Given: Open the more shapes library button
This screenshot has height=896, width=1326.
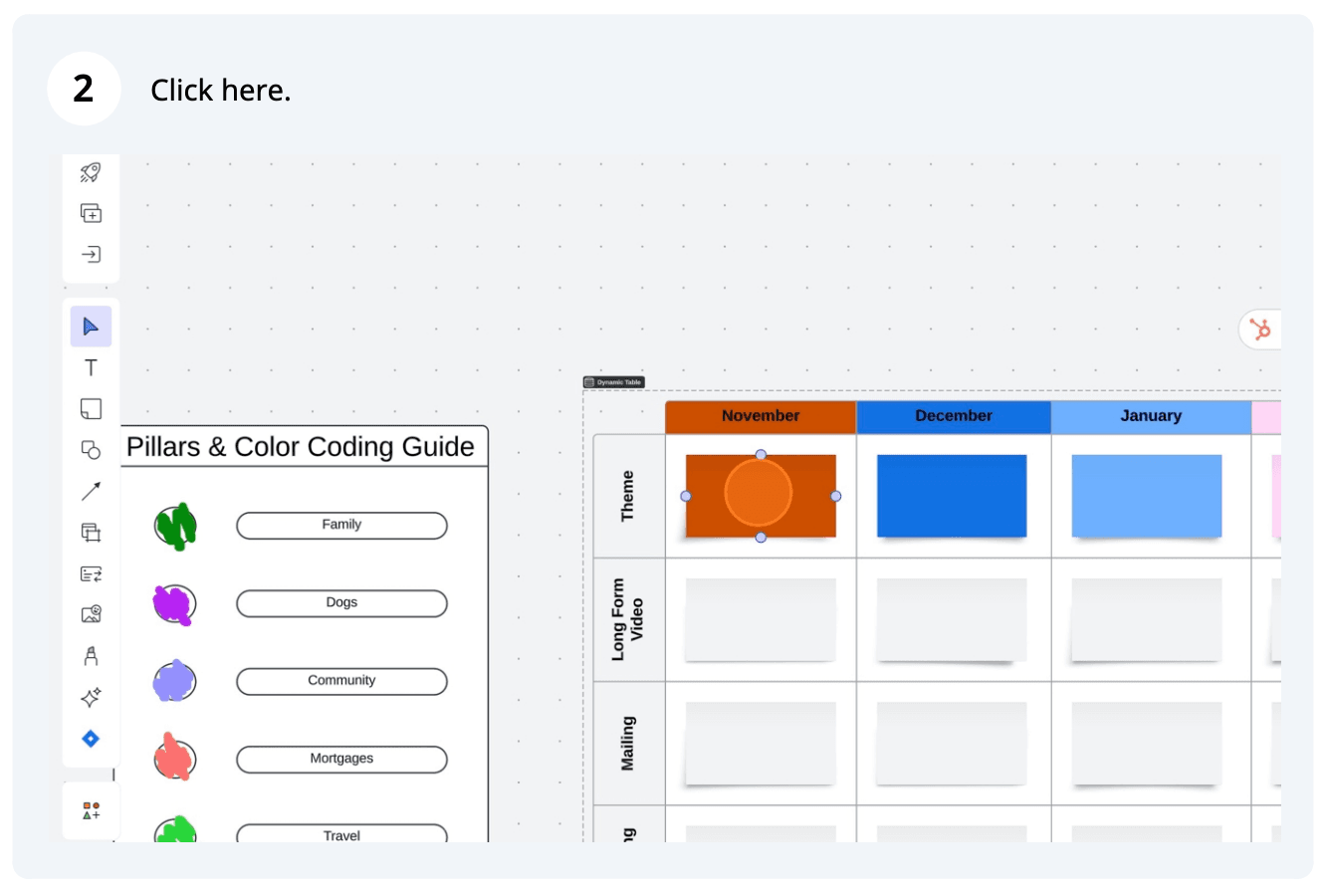Looking at the screenshot, I should pos(91,810).
